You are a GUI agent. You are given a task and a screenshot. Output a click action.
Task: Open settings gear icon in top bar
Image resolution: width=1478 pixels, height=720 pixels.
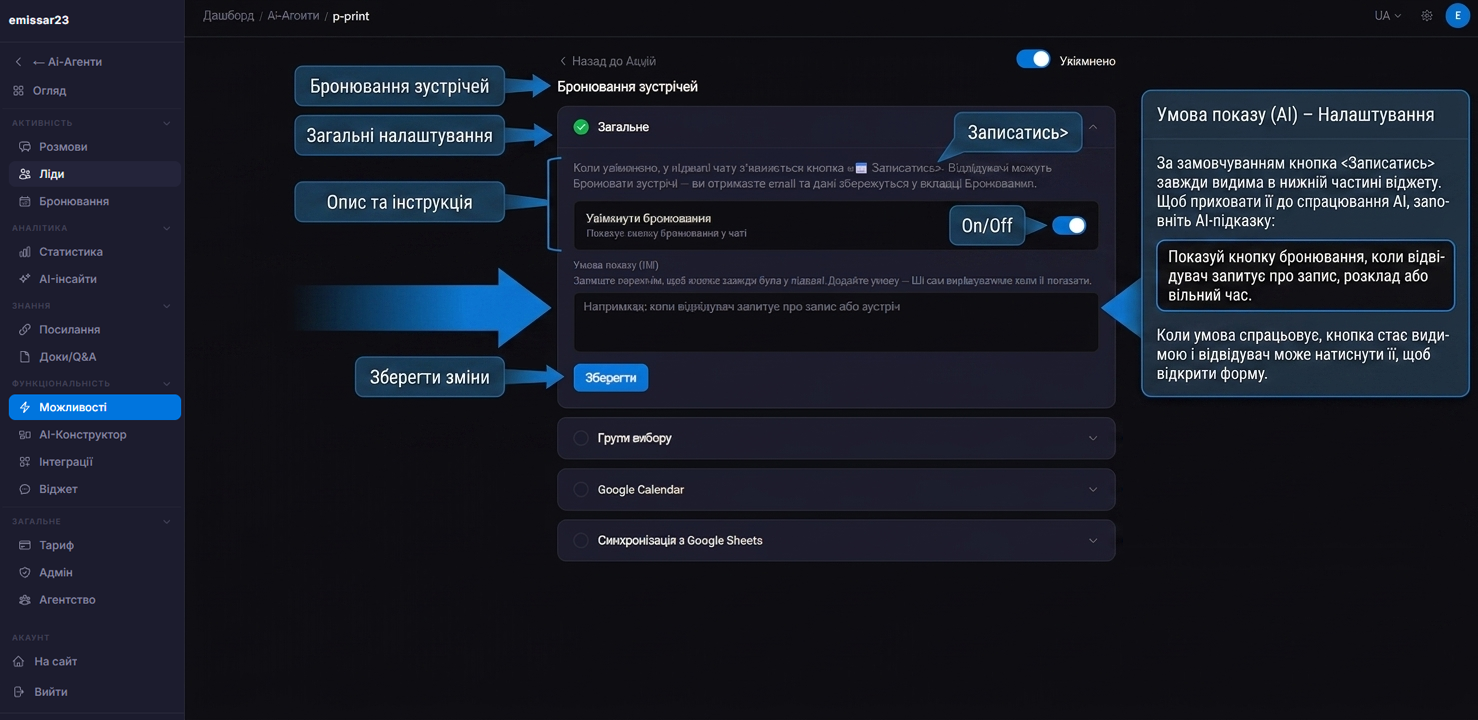tap(1427, 16)
